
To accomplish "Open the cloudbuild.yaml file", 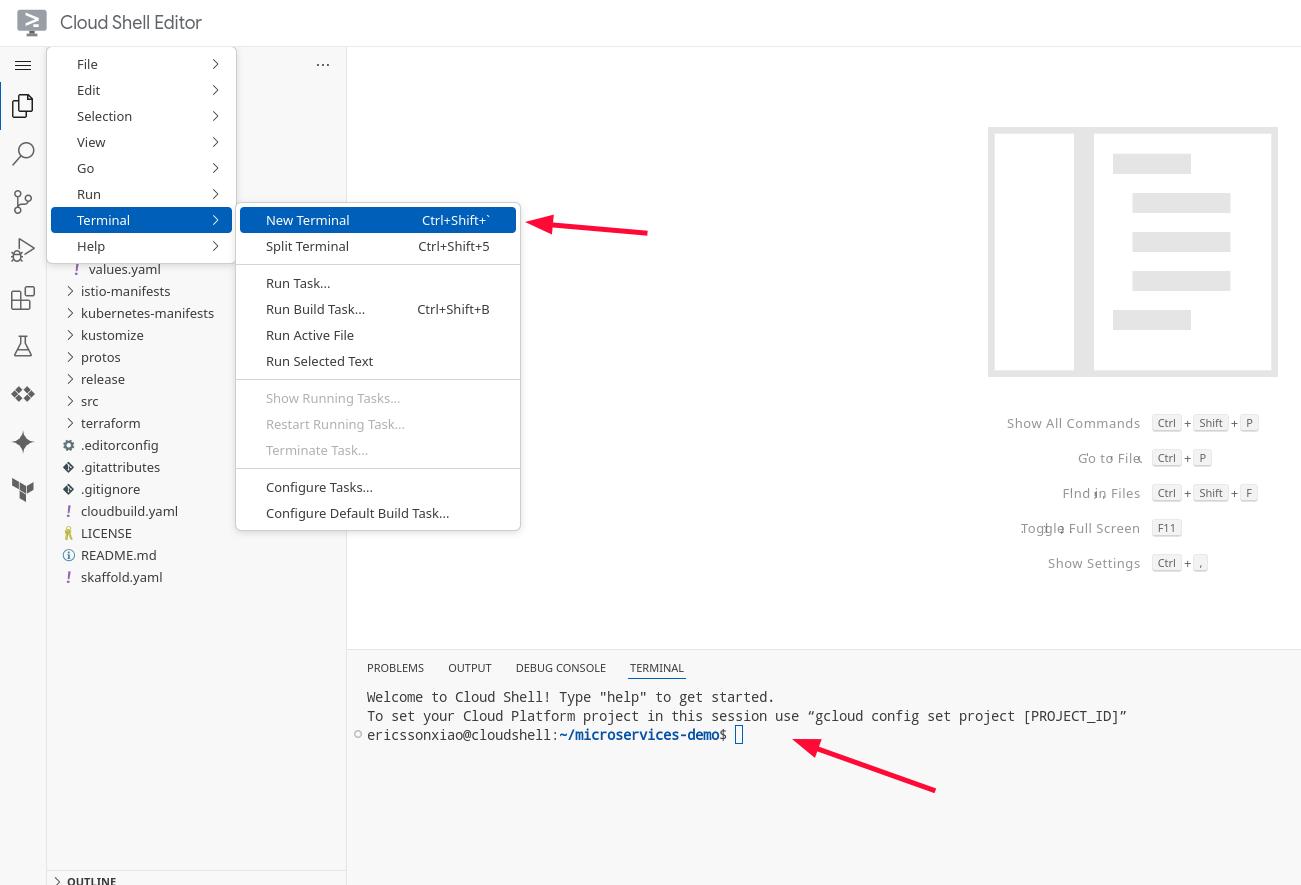I will pyautogui.click(x=129, y=511).
